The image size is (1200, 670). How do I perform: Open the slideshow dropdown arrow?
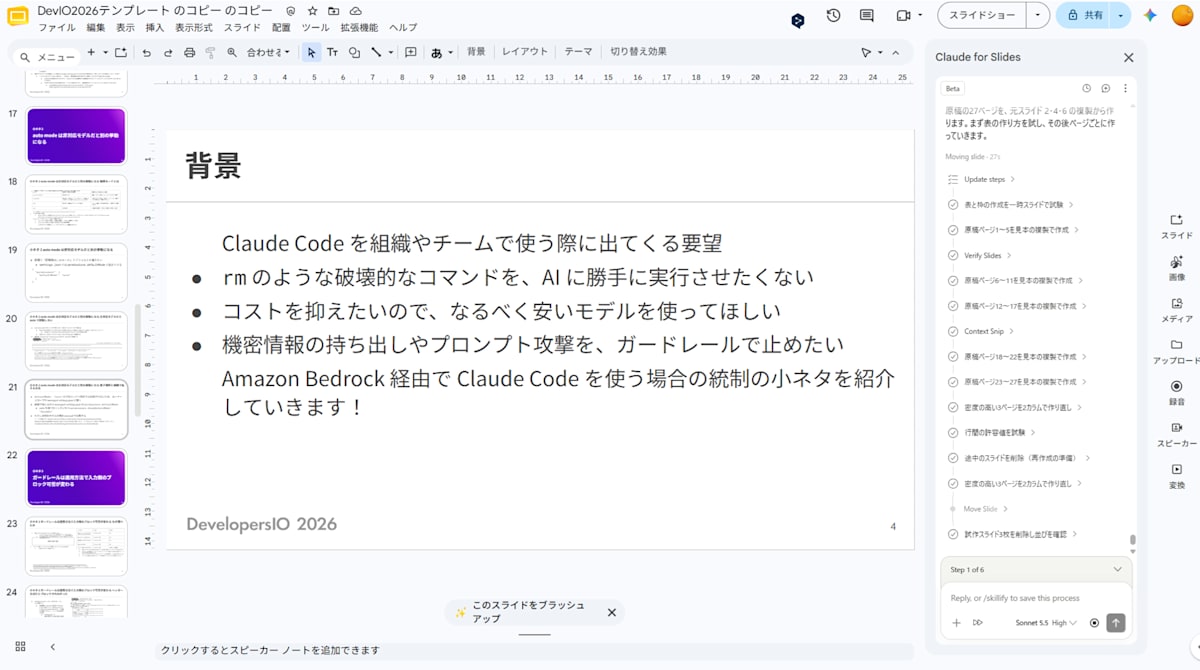(1039, 15)
